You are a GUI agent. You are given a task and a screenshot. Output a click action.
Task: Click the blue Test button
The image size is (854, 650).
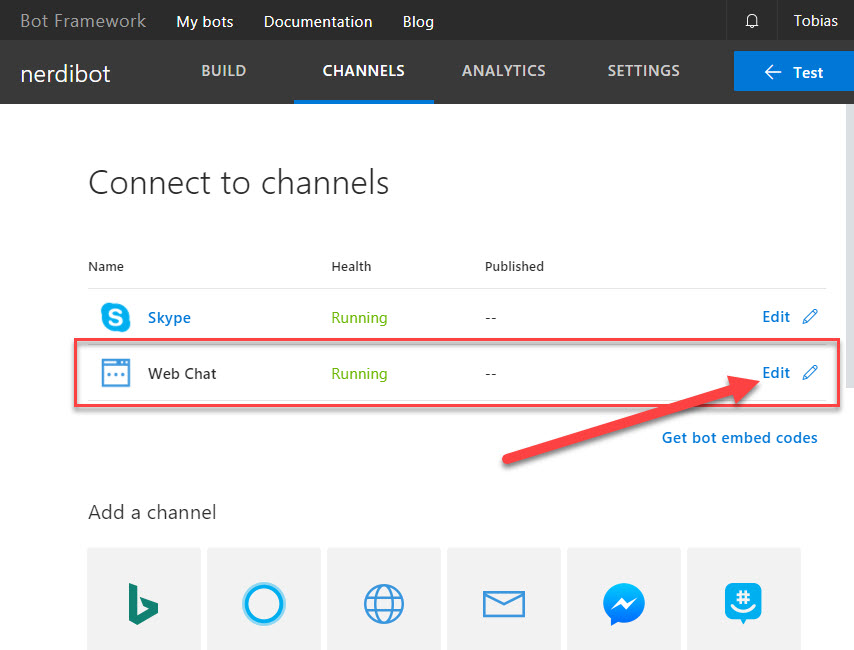click(794, 71)
